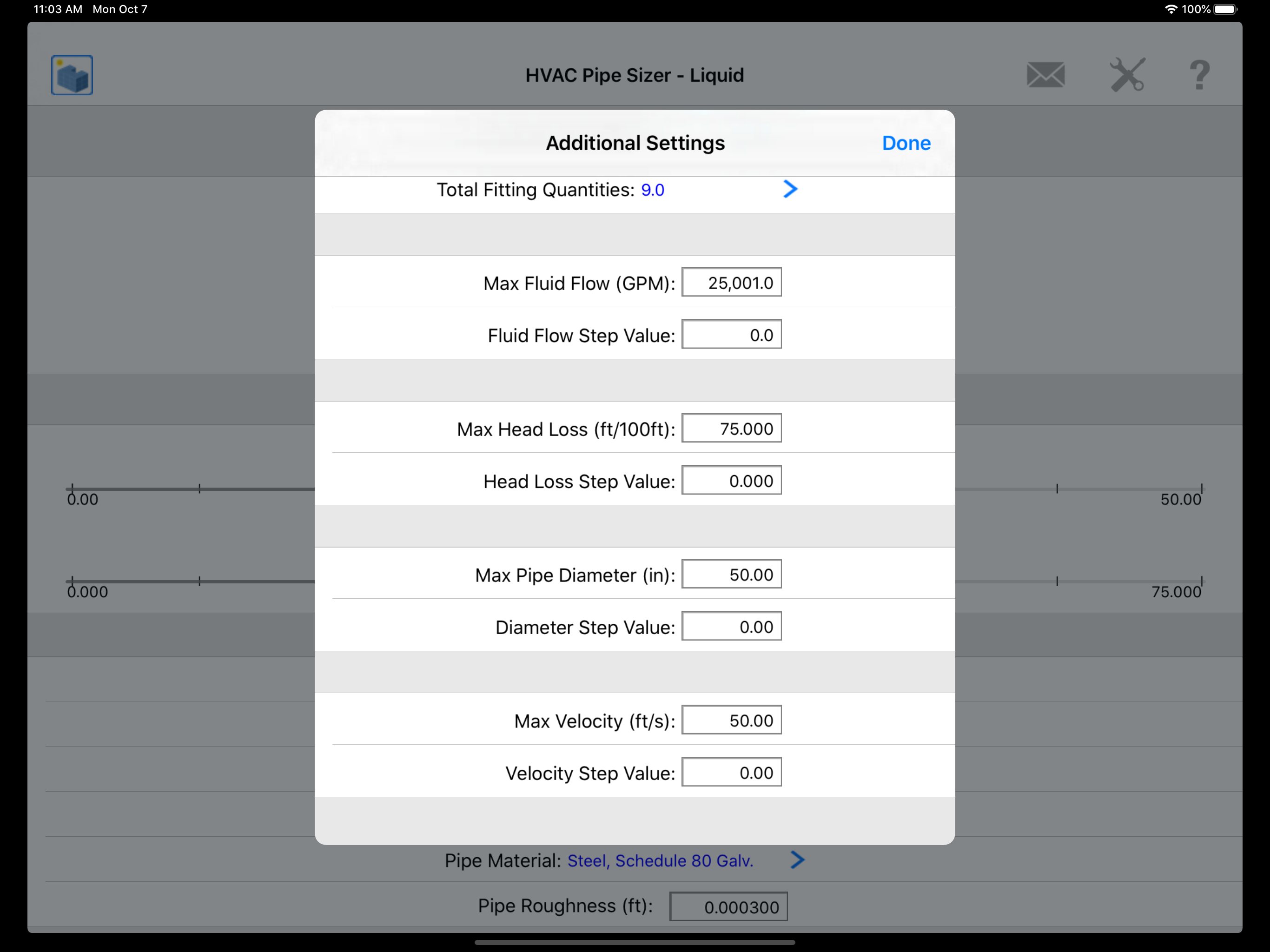
Task: Tap the Wi-Fi status icon
Action: (x=1171, y=9)
